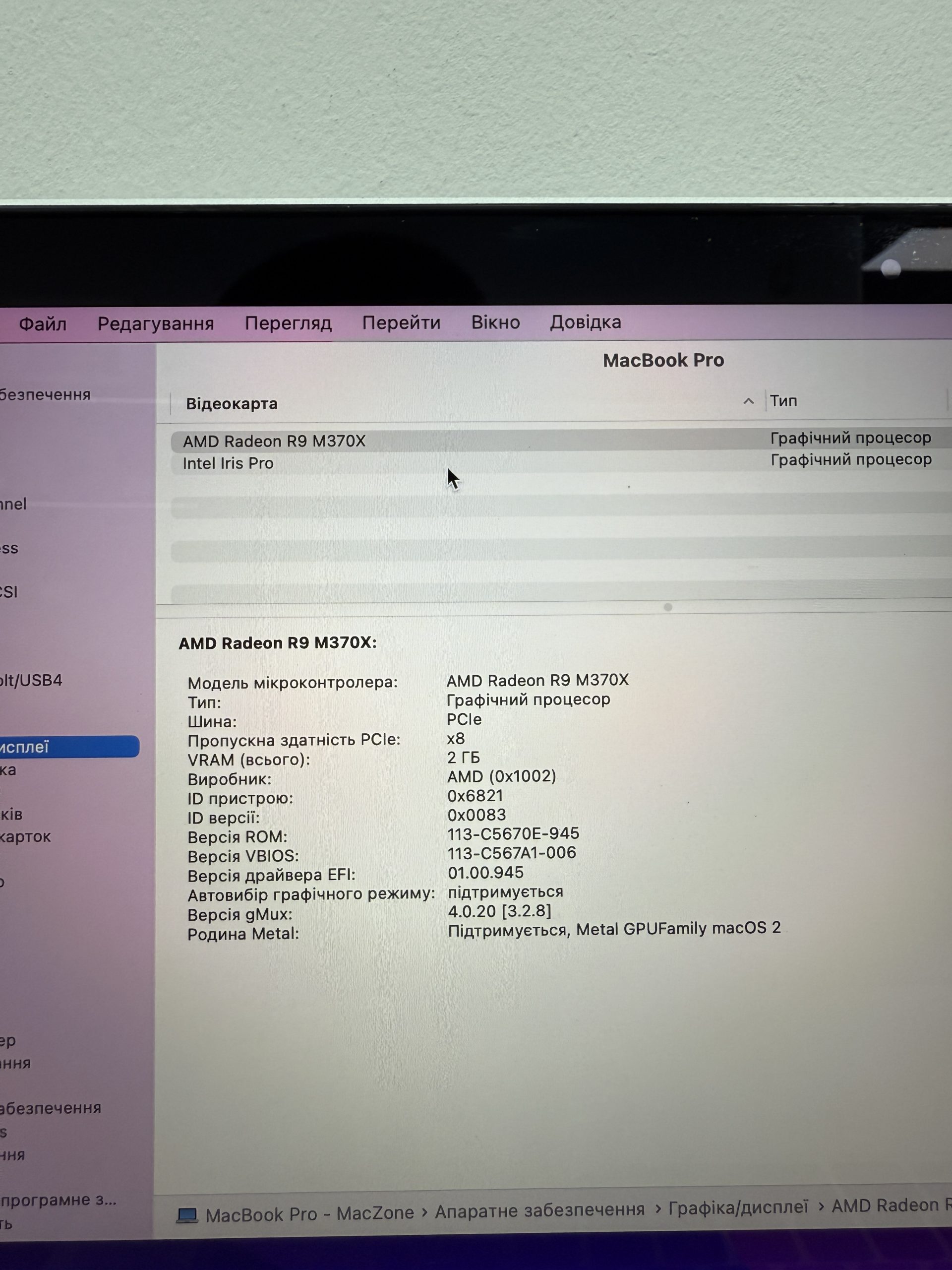
Task: Click the Автовибір графічного режиму label
Action: click(x=311, y=894)
